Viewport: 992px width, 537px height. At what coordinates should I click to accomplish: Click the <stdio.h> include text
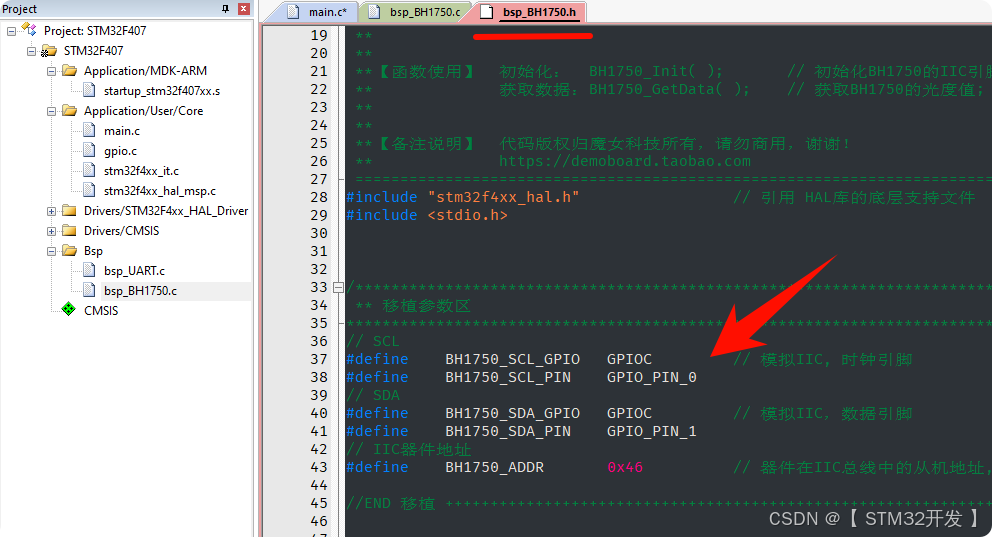coord(467,215)
